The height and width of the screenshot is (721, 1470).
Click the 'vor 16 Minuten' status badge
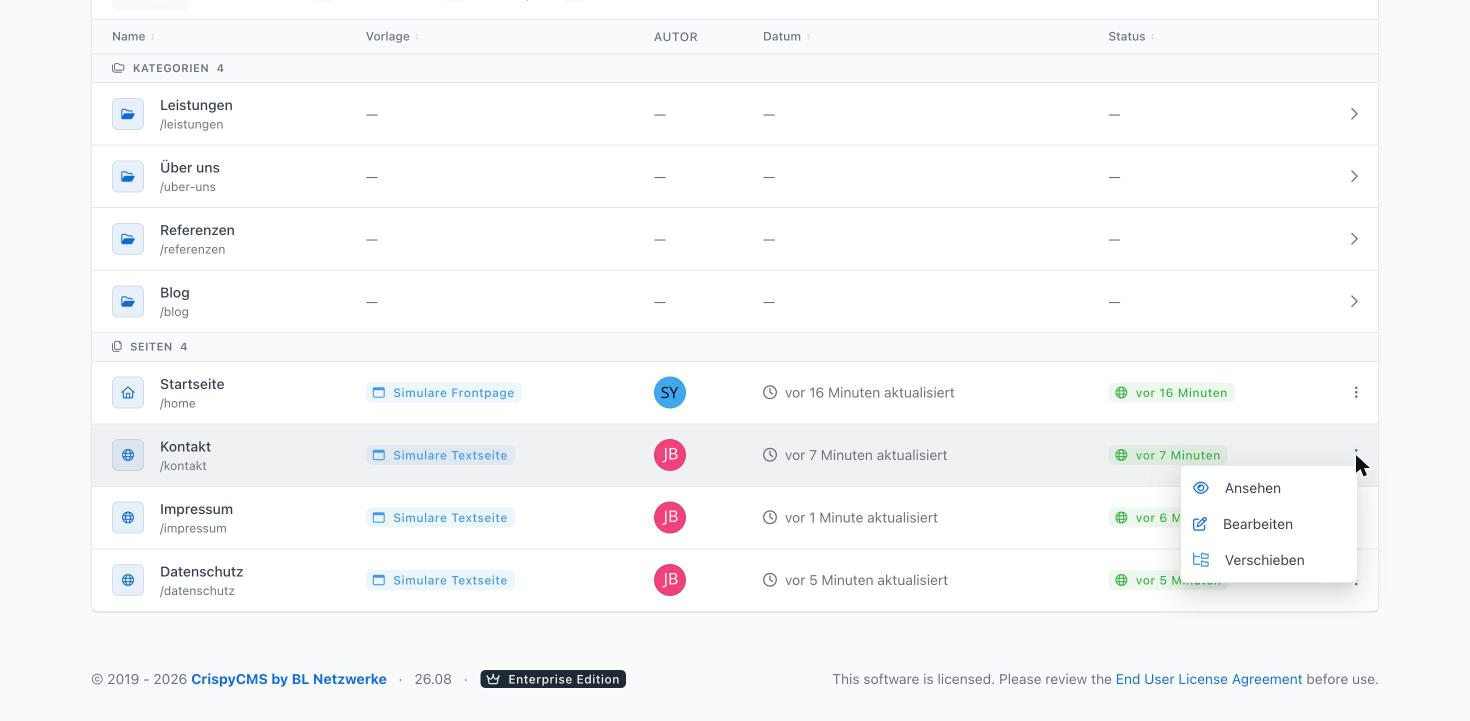coord(1171,393)
